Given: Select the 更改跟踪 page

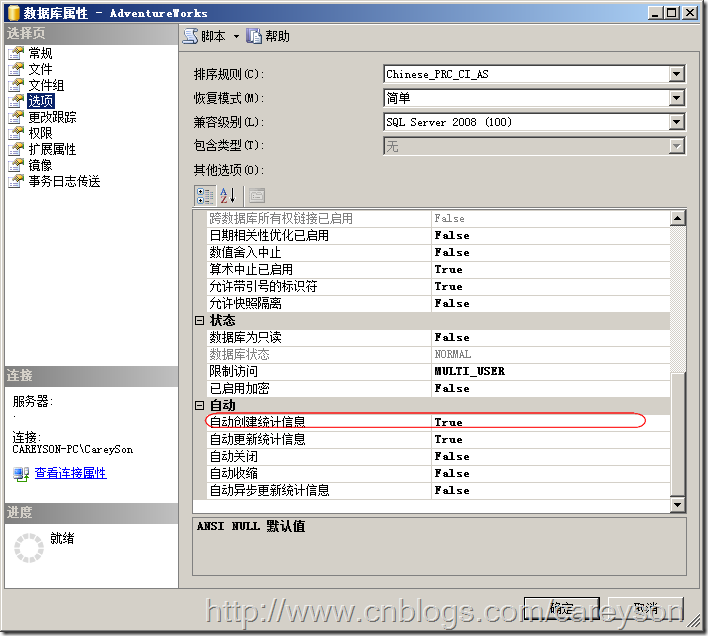Looking at the screenshot, I should pyautogui.click(x=52, y=117).
